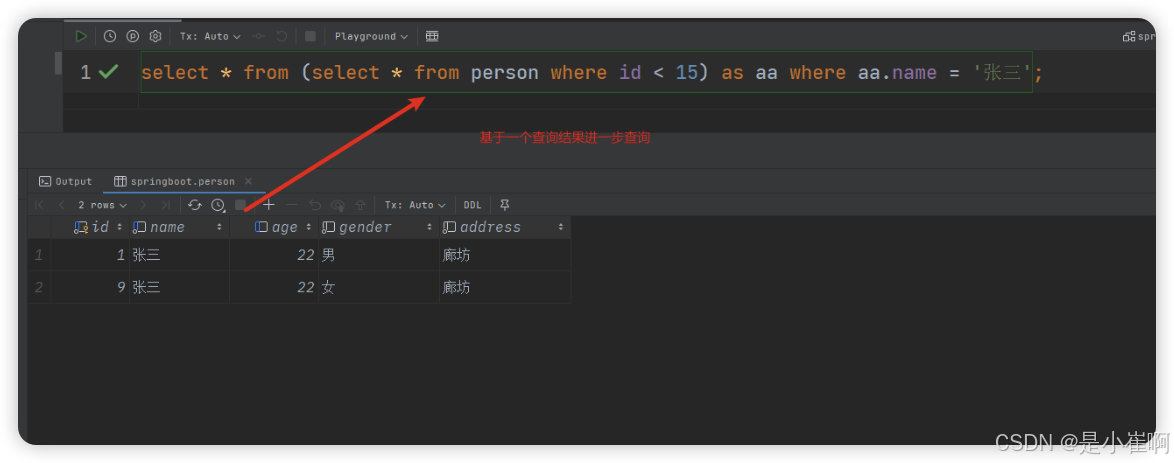
Task: Open auto-refresh interval clock in results toolbar
Action: pos(218,205)
